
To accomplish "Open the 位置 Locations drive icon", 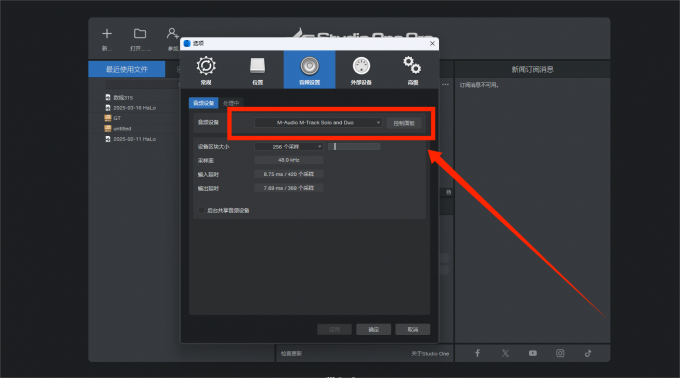I will 258,66.
